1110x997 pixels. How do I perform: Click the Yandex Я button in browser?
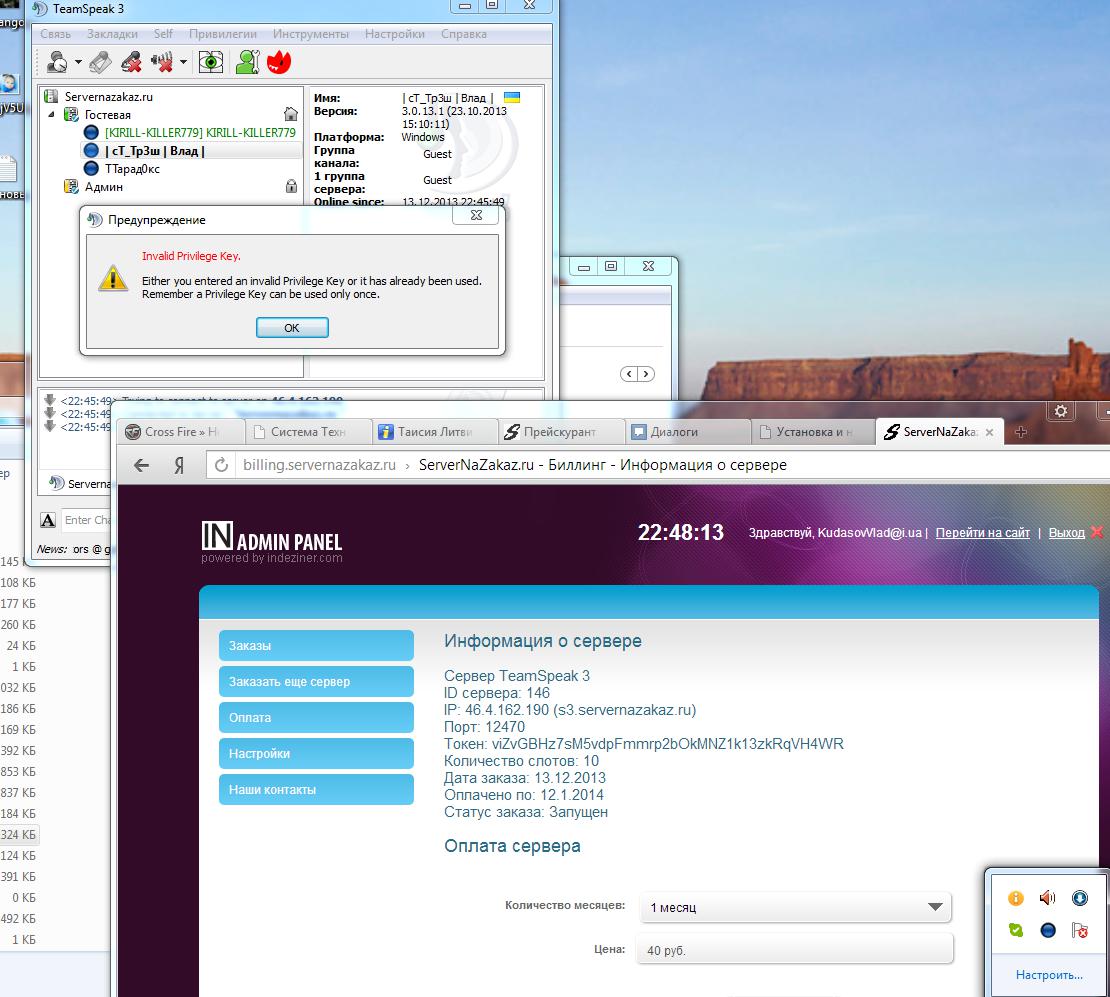click(180, 465)
